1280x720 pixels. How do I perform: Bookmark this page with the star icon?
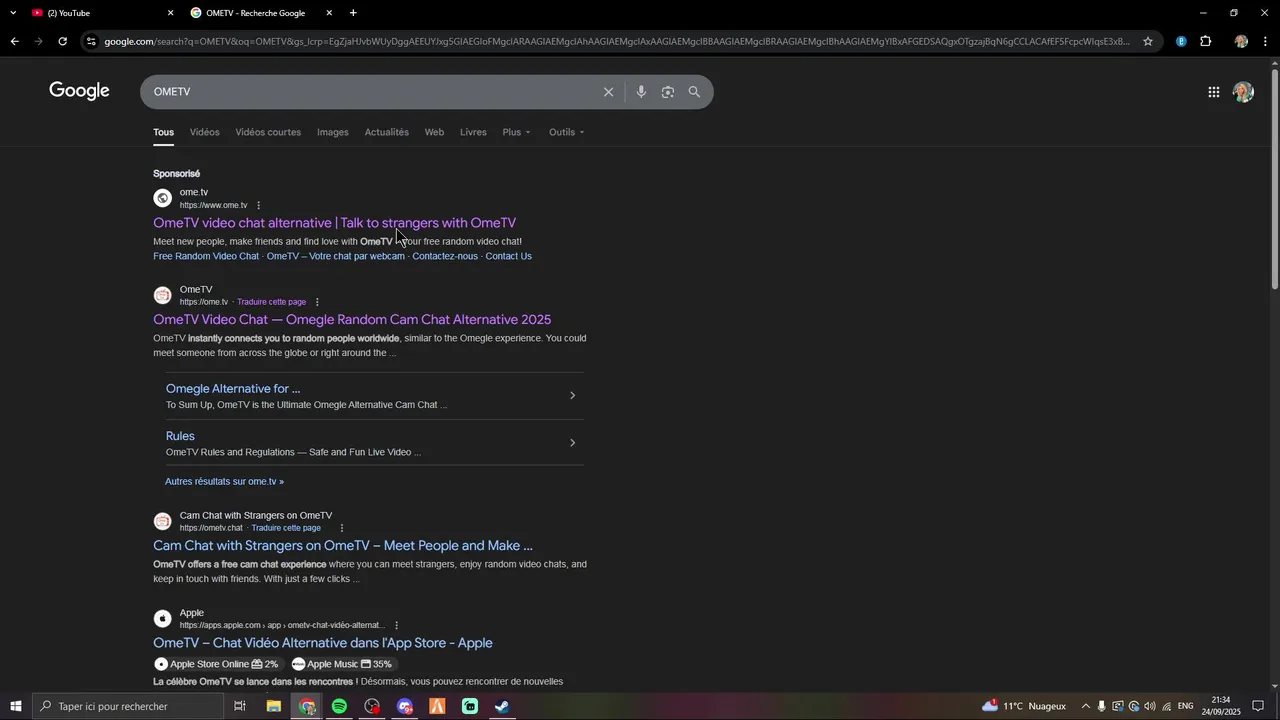pyautogui.click(x=1148, y=41)
